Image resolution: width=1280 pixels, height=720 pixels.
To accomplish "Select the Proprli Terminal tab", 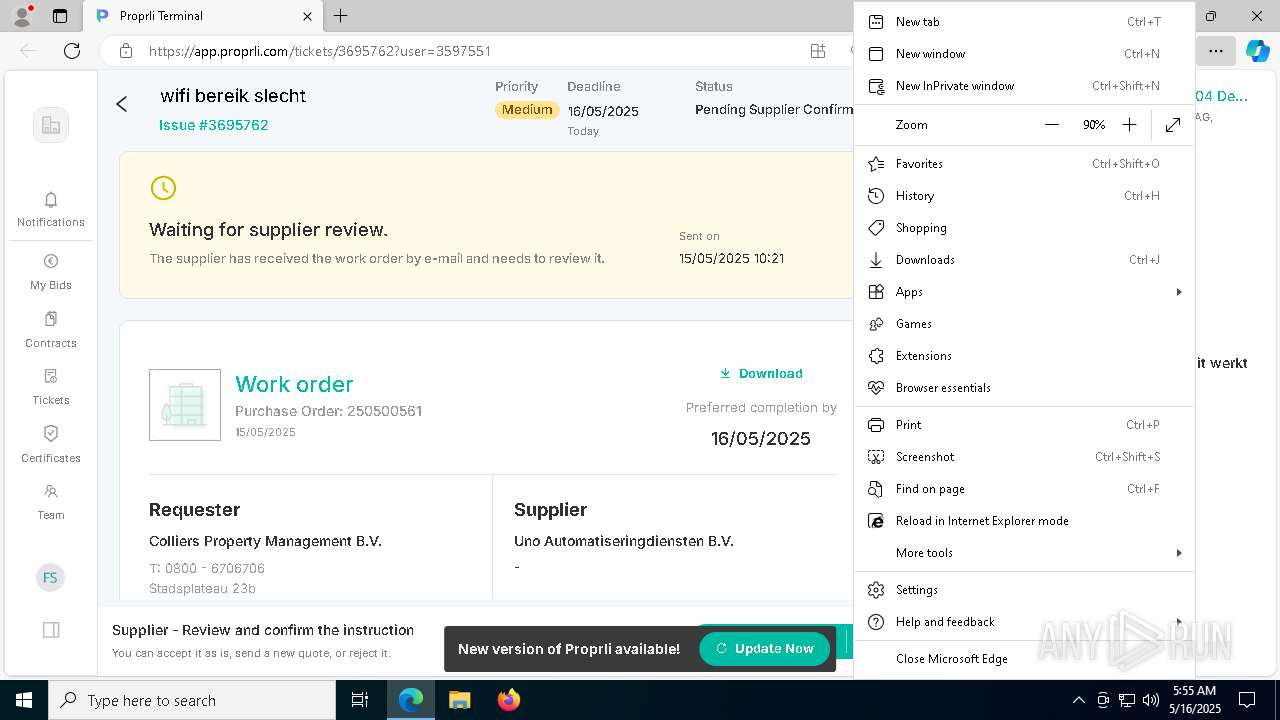I will tap(204, 16).
